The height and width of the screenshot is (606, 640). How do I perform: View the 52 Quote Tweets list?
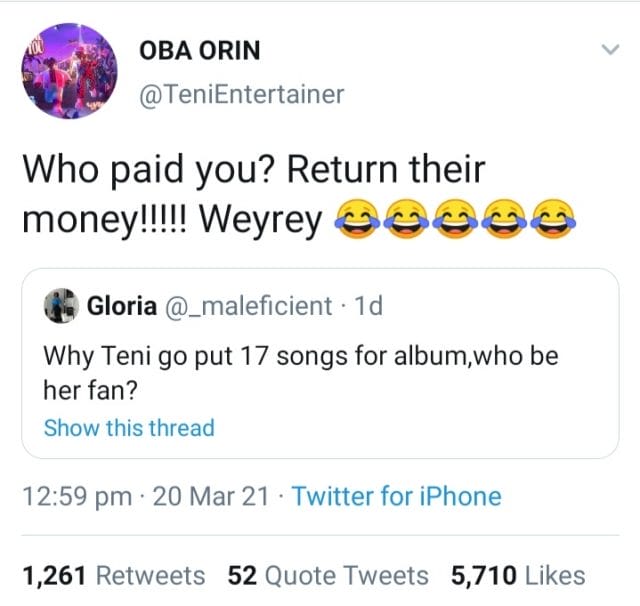[328, 575]
